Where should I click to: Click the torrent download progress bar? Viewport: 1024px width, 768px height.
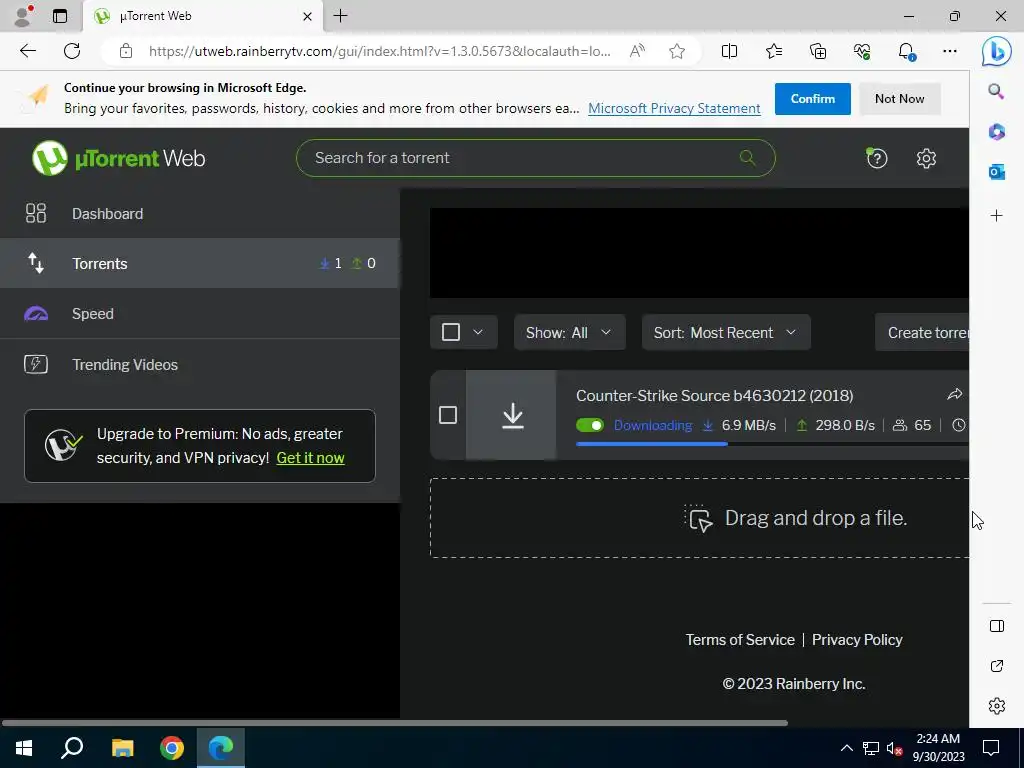(772, 444)
